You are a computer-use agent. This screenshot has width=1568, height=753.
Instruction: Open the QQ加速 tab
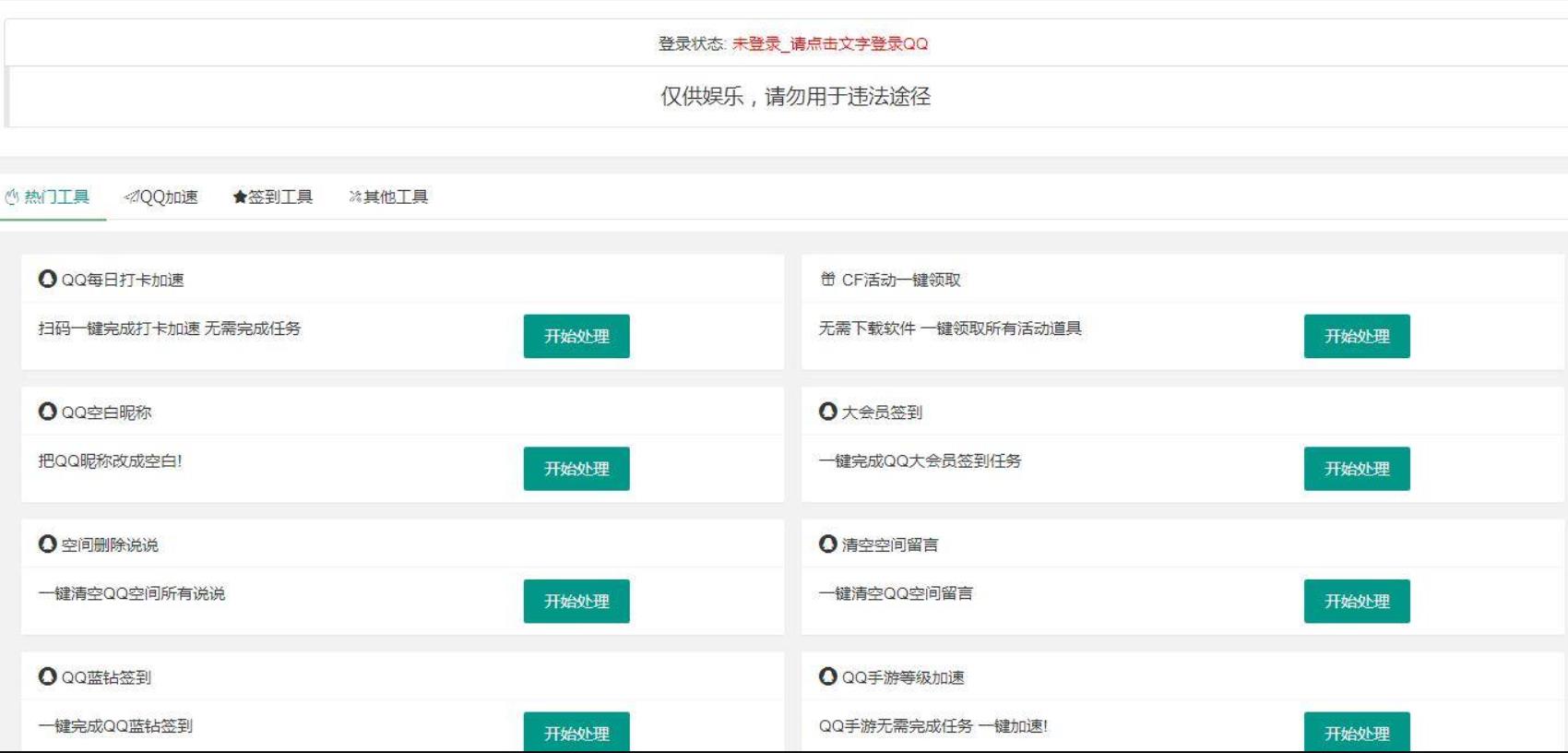pos(161,197)
